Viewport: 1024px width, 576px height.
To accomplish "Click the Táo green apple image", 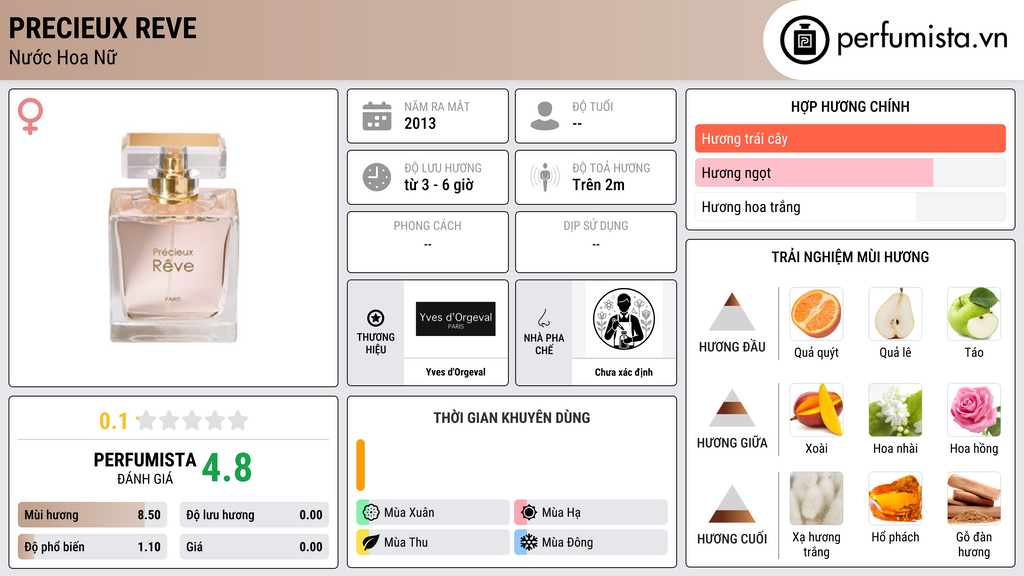I will pos(974,313).
